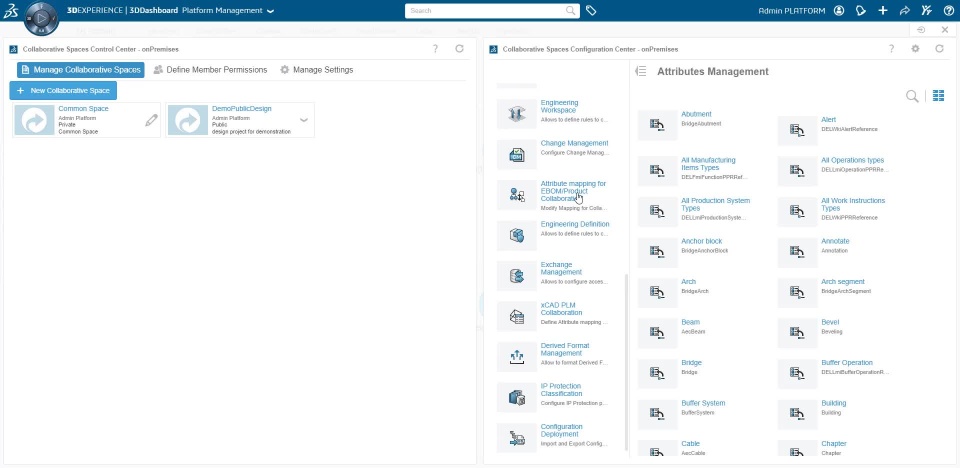
Task: Edit the Common Space with pencil icon
Action: pos(151,120)
